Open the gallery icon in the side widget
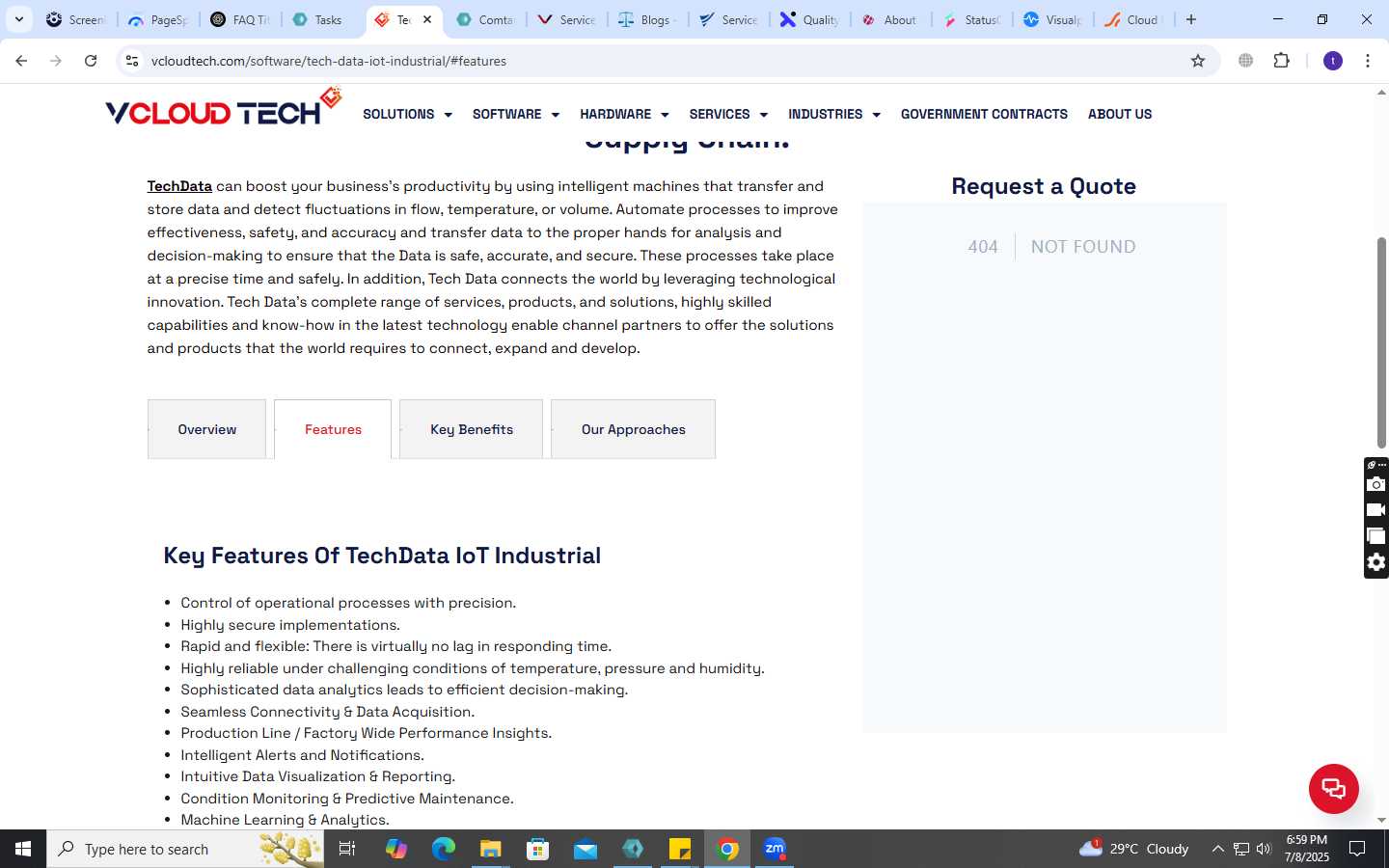Viewport: 1389px width, 868px height. (1376, 536)
